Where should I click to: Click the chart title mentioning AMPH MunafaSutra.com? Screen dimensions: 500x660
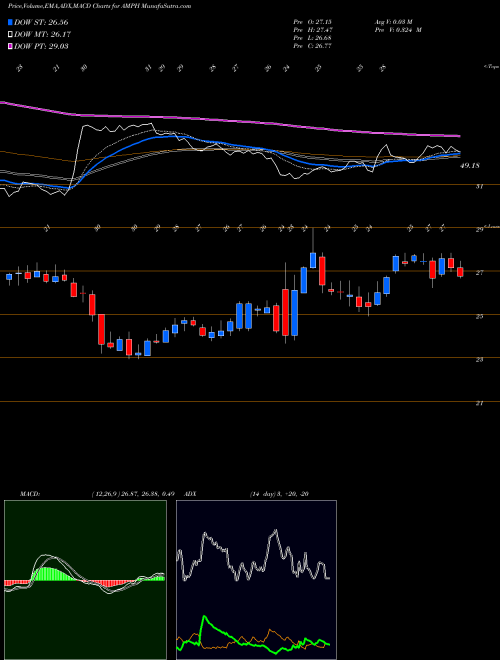point(100,6)
